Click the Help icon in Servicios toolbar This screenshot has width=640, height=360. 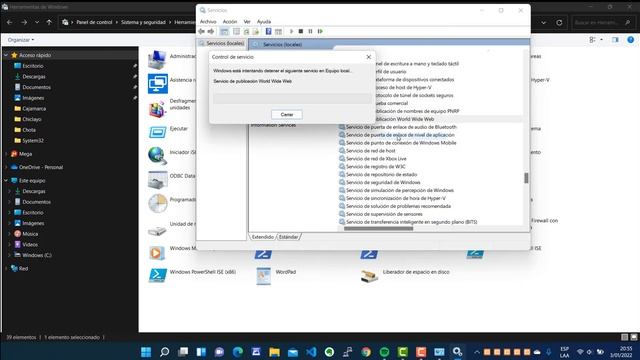268,31
